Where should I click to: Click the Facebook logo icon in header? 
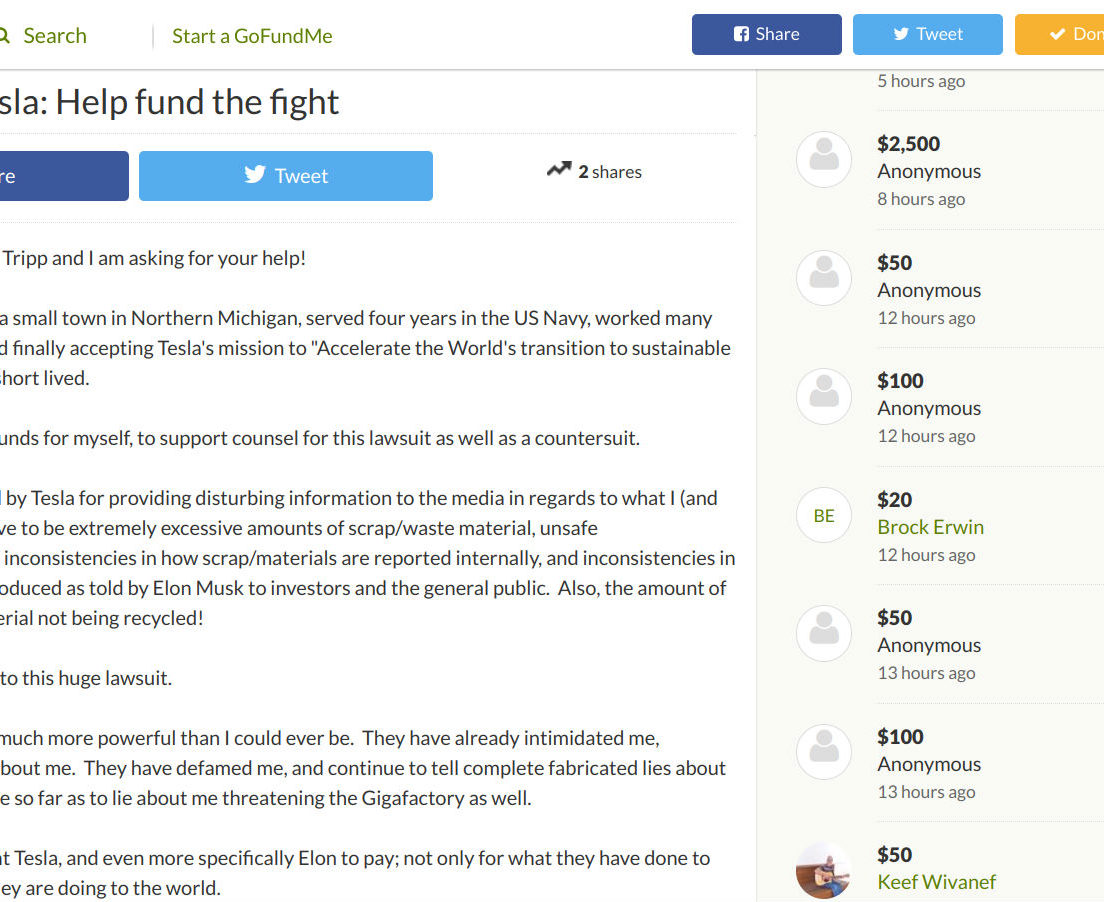click(x=741, y=34)
